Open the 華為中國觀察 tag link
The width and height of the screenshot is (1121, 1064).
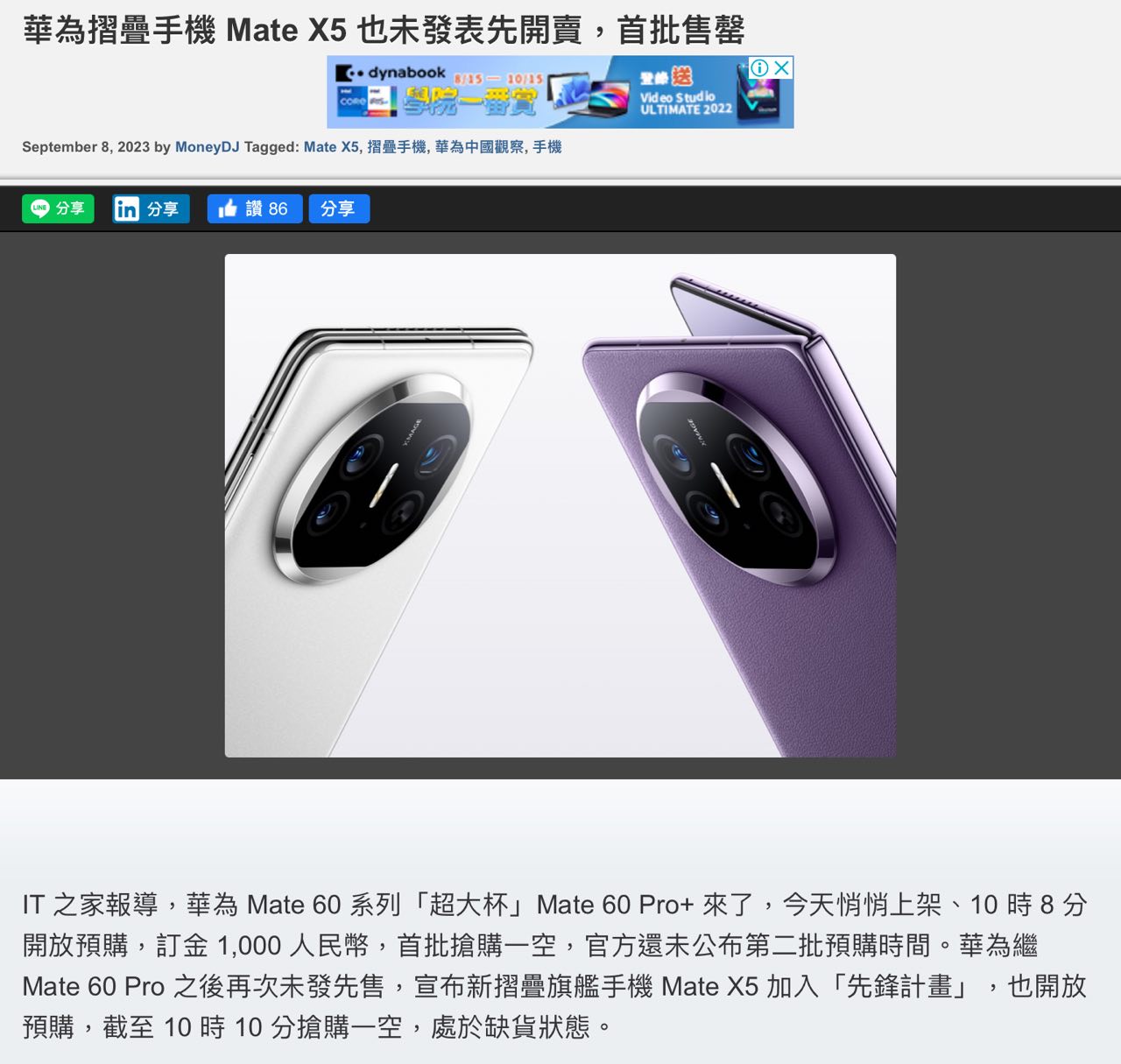coord(480,147)
